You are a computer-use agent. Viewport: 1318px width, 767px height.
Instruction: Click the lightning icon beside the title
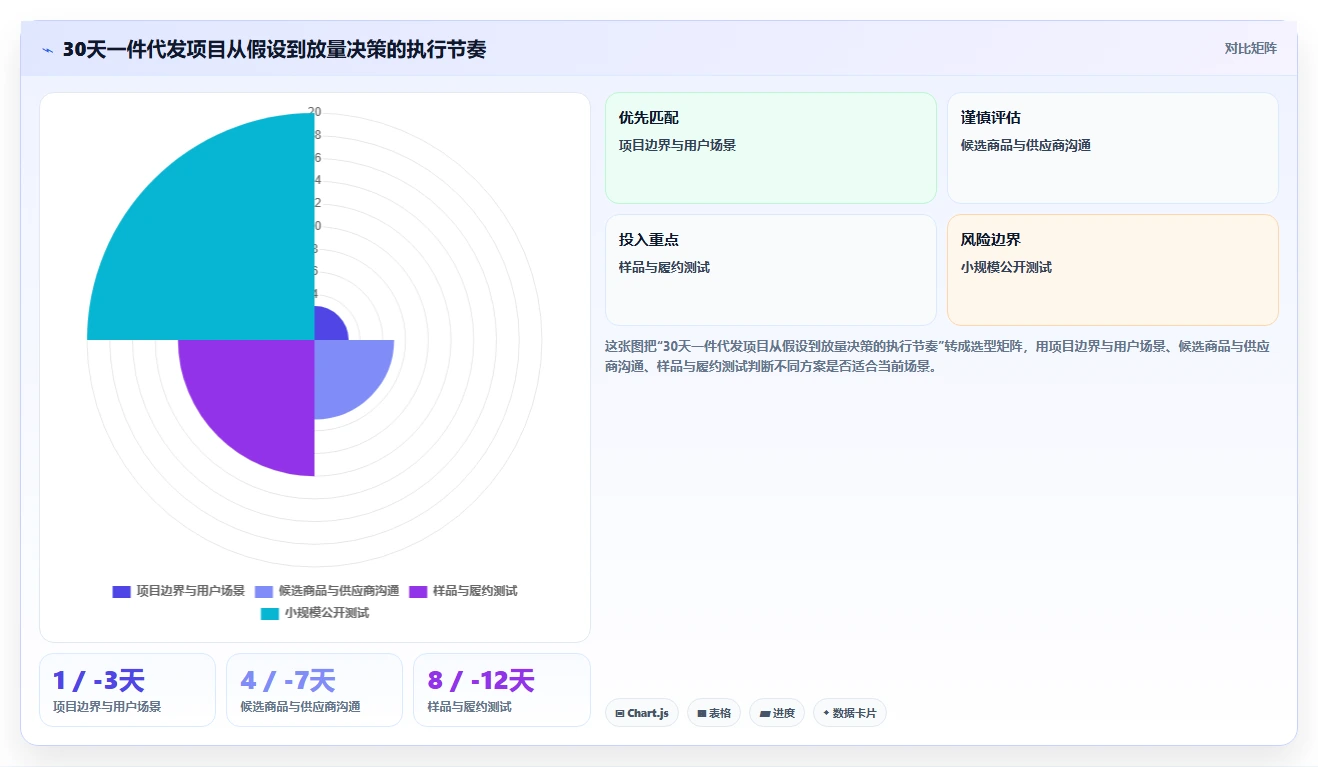click(47, 49)
